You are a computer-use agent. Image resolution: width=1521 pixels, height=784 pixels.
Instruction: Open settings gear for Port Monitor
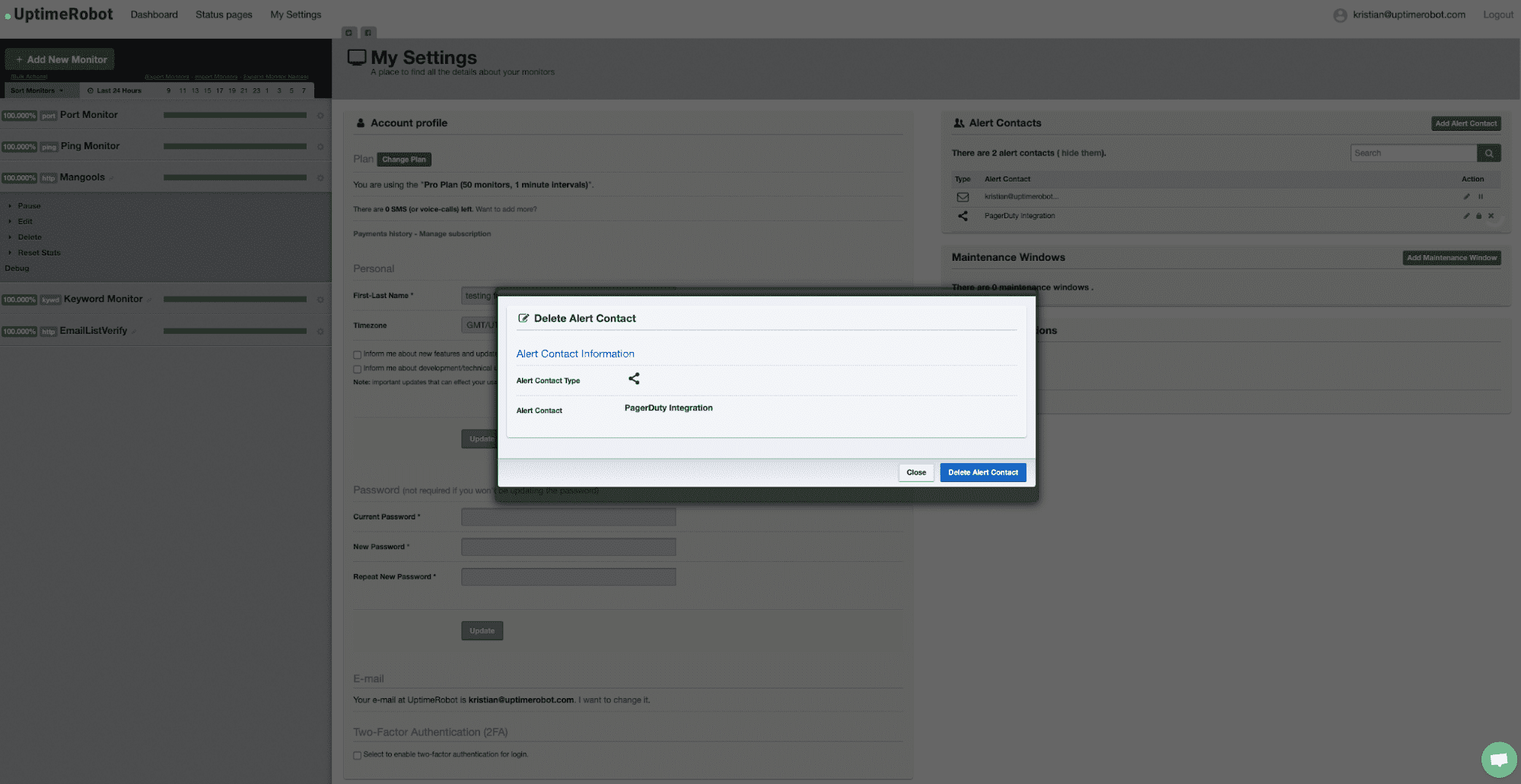pyautogui.click(x=320, y=116)
